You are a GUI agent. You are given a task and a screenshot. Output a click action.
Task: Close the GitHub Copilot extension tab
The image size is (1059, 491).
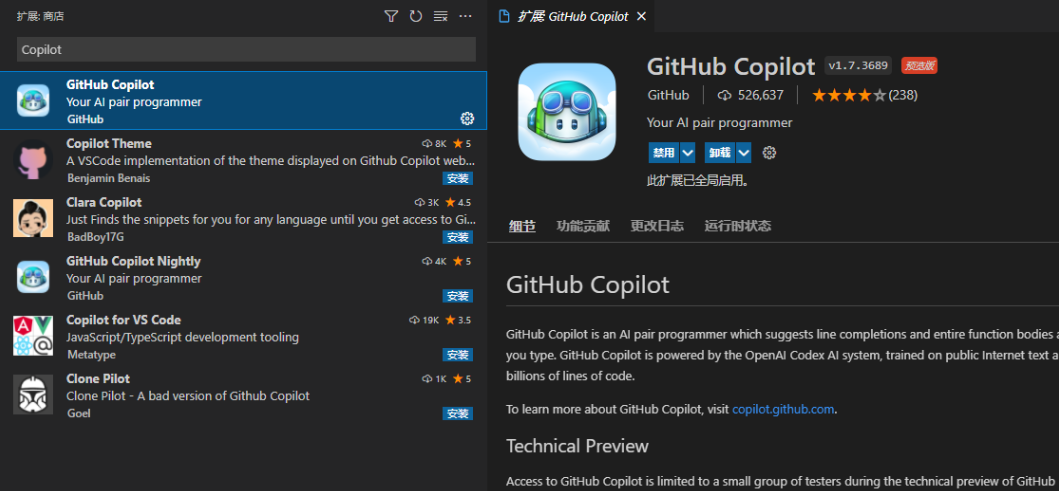tap(642, 16)
